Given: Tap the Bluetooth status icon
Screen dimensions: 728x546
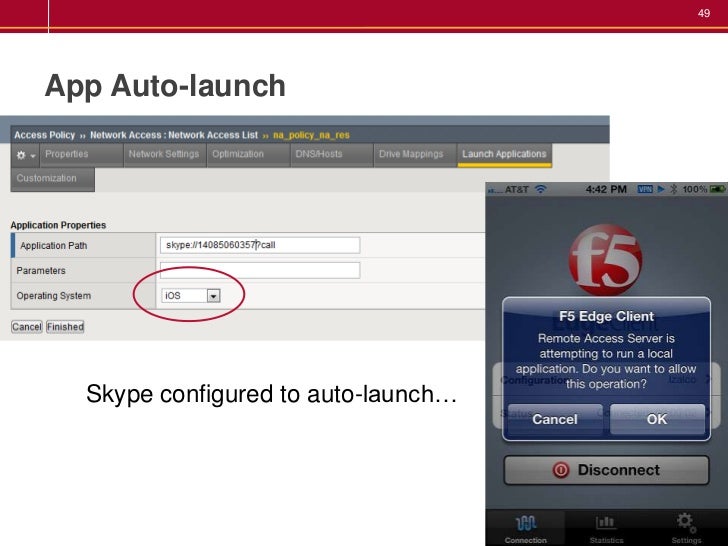Looking at the screenshot, I should tap(674, 189).
